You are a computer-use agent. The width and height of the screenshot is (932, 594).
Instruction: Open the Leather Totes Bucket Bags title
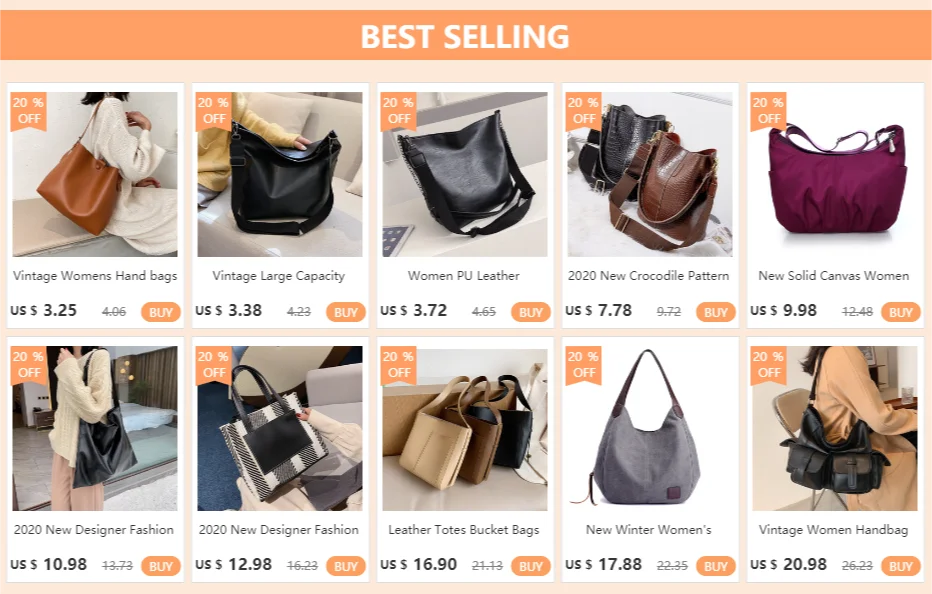click(x=464, y=530)
